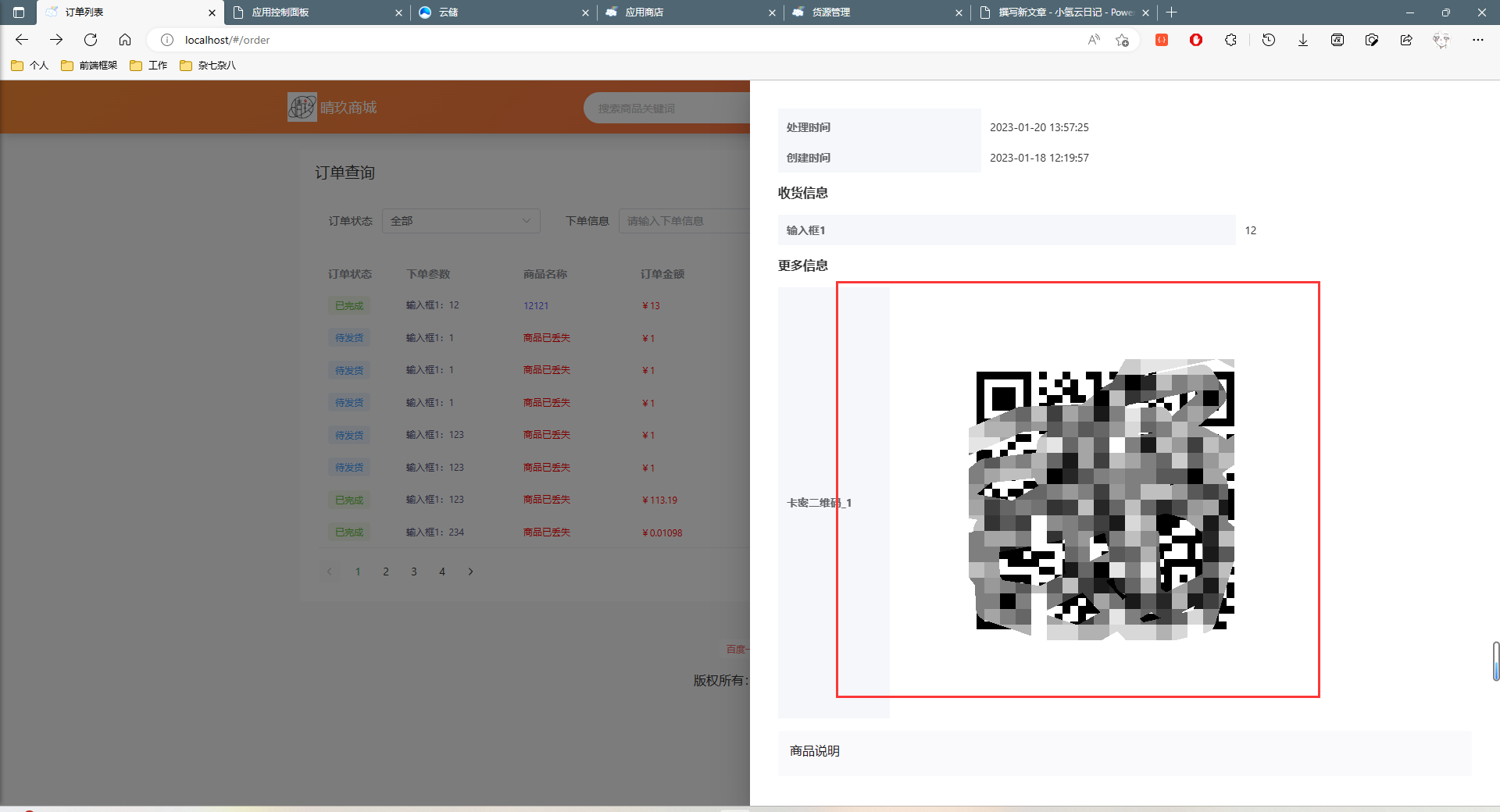Go to page 3 of orders
Viewport: 1500px width, 812px height.
pyautogui.click(x=414, y=572)
